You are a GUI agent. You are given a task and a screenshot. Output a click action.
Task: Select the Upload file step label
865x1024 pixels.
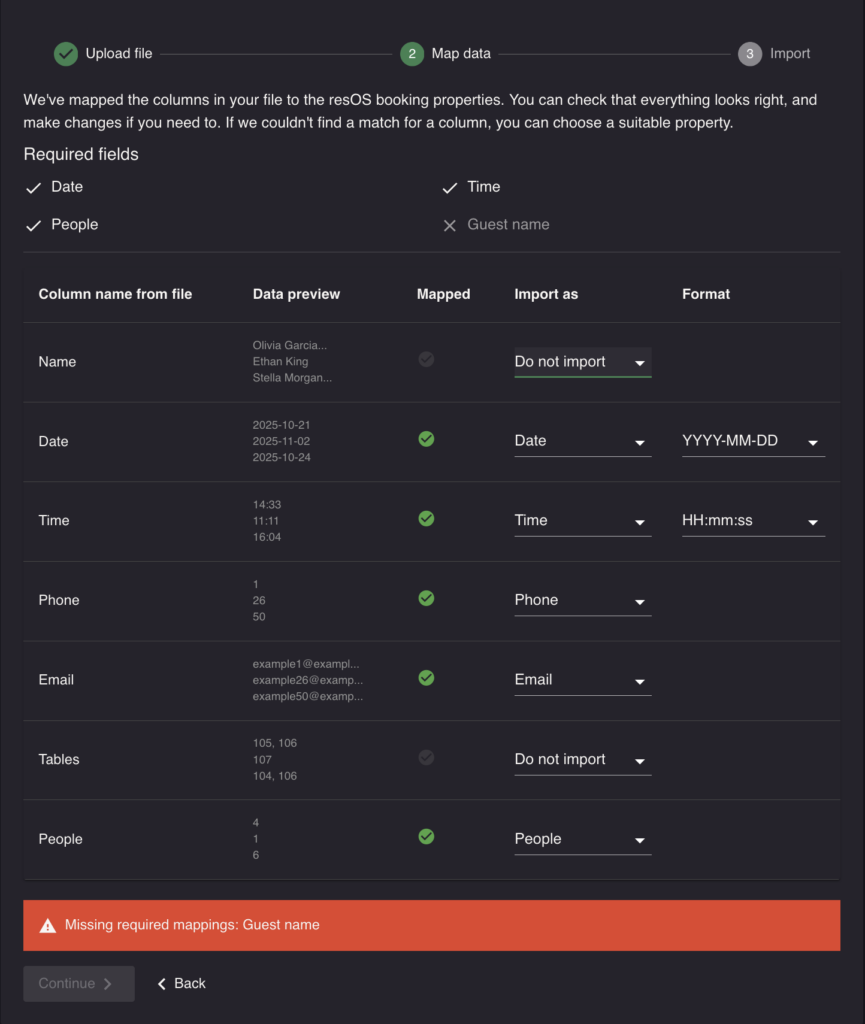pos(119,54)
